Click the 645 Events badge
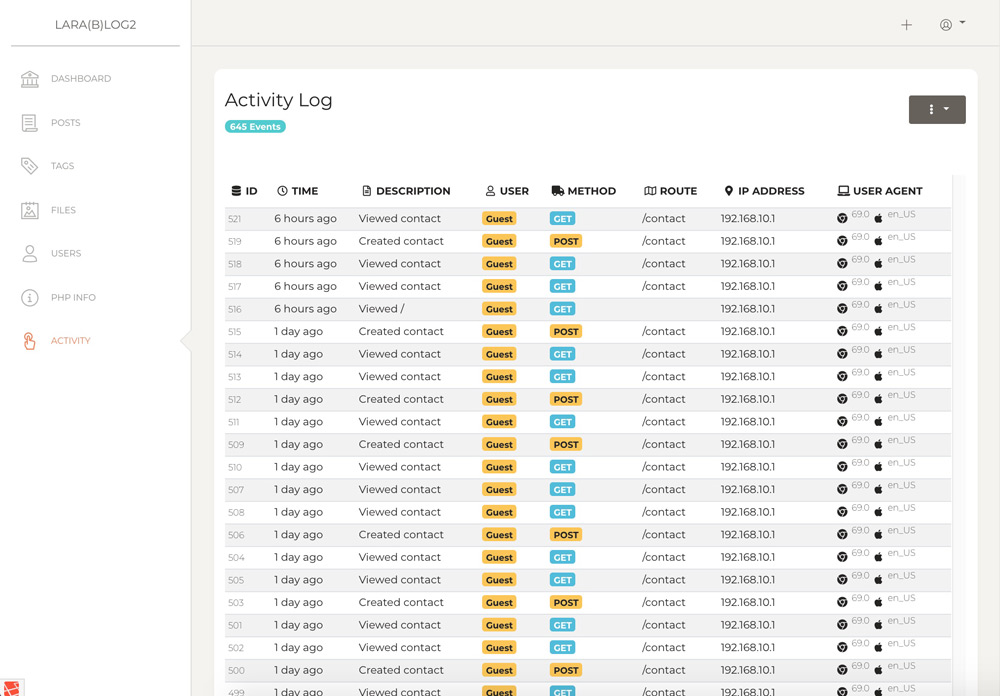 [x=254, y=126]
